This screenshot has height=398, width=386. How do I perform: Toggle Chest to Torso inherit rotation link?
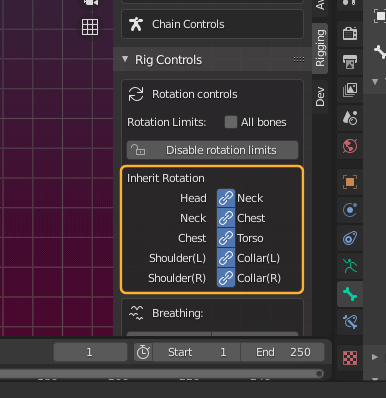tap(226, 238)
